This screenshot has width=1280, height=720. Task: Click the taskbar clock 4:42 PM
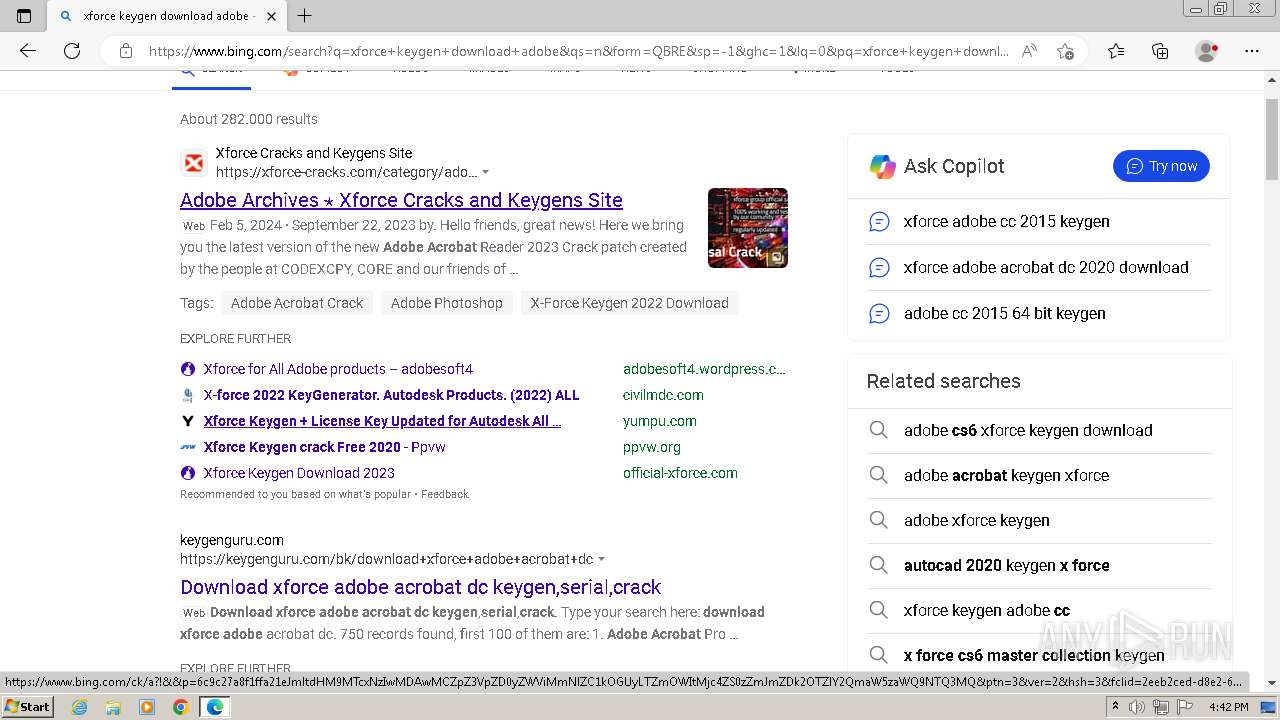click(1229, 708)
